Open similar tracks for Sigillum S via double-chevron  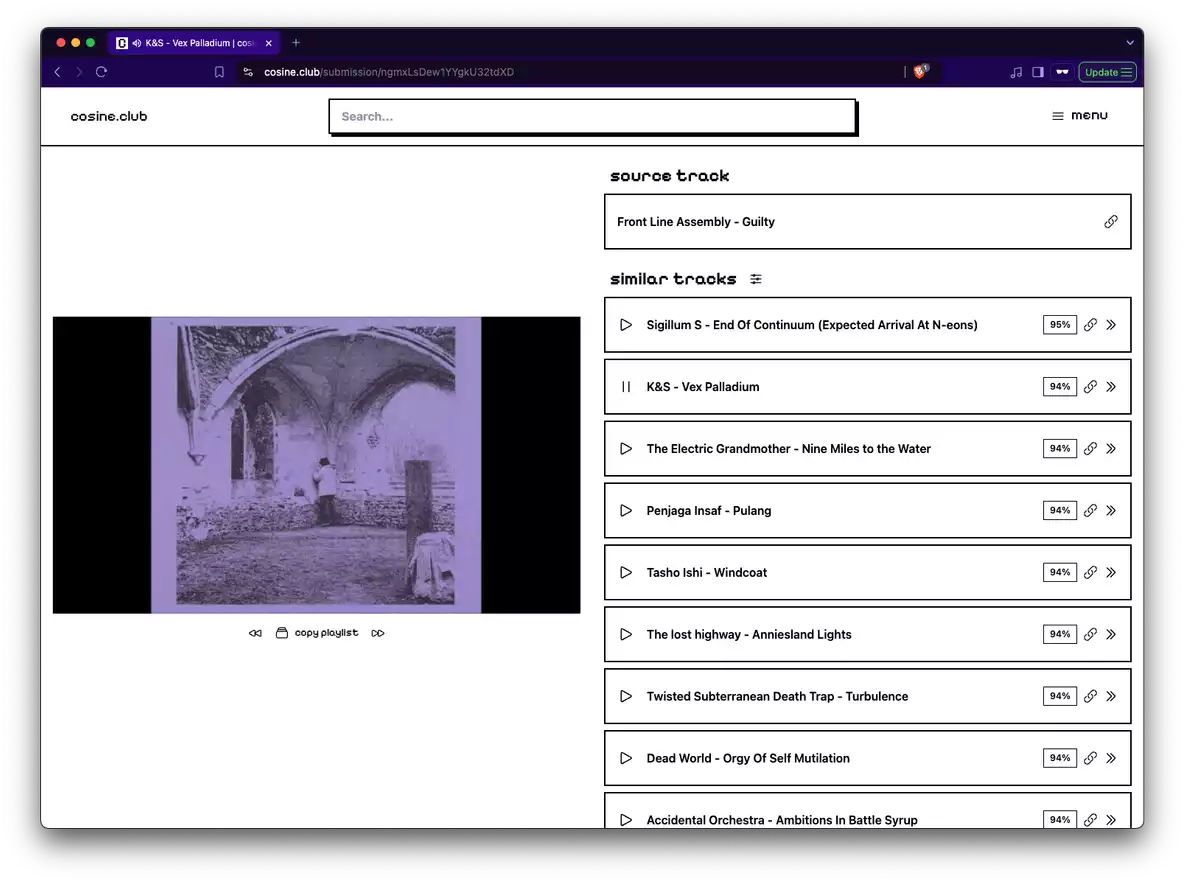click(1111, 325)
